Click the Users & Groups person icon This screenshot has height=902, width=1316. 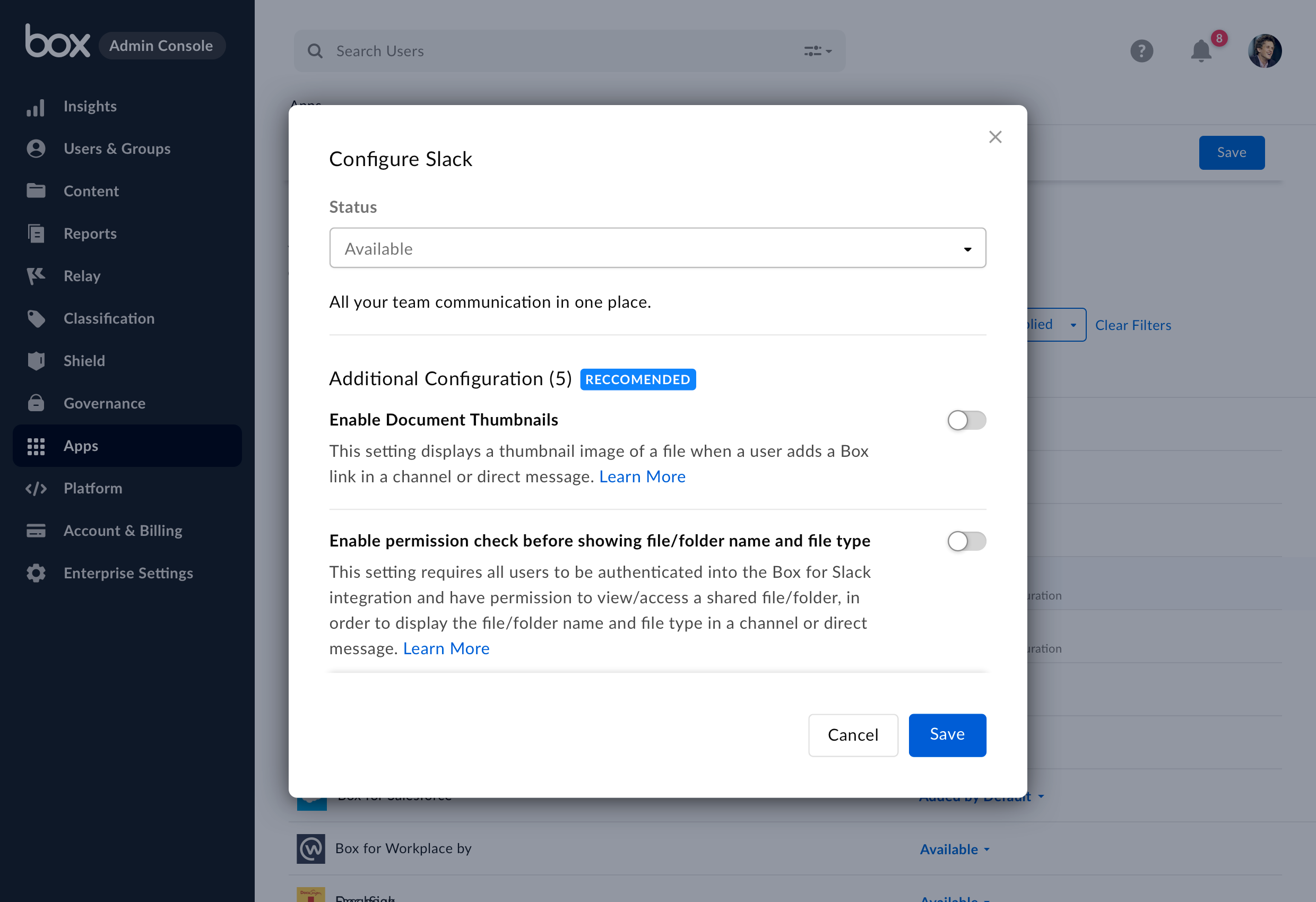[x=36, y=149]
